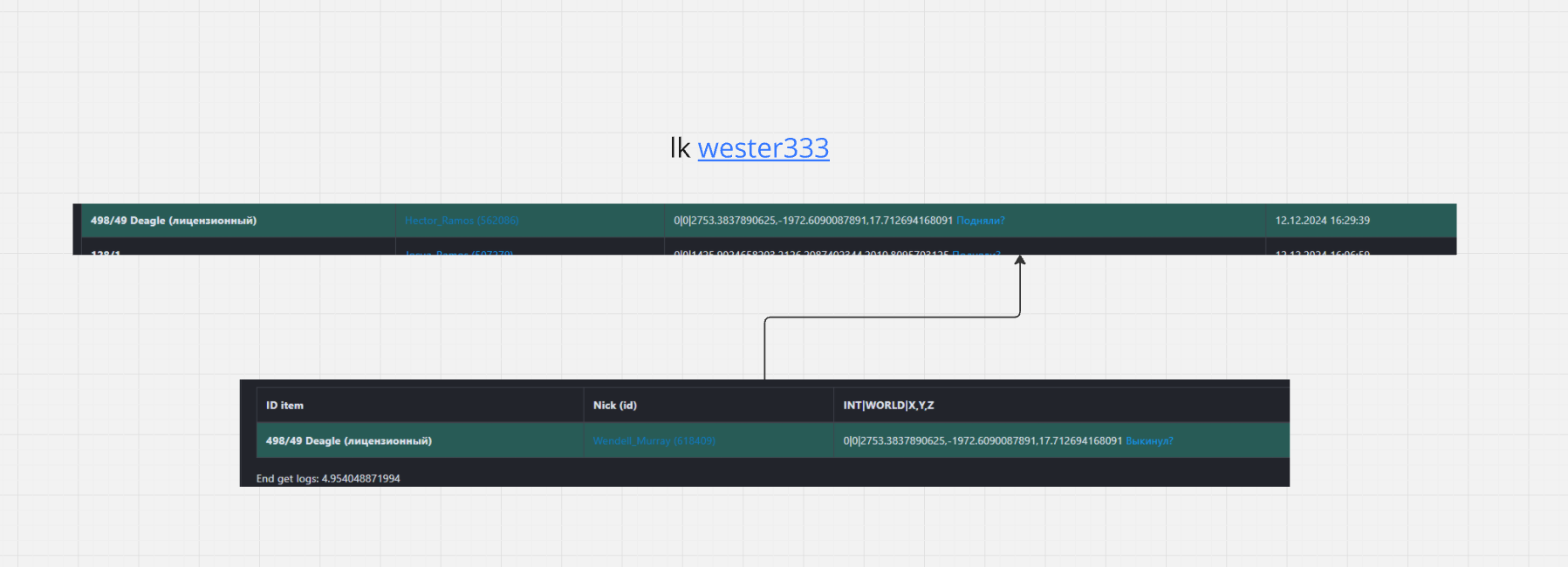The height and width of the screenshot is (567, 1568).
Task: Select the lk text before wester333
Action: tap(680, 148)
